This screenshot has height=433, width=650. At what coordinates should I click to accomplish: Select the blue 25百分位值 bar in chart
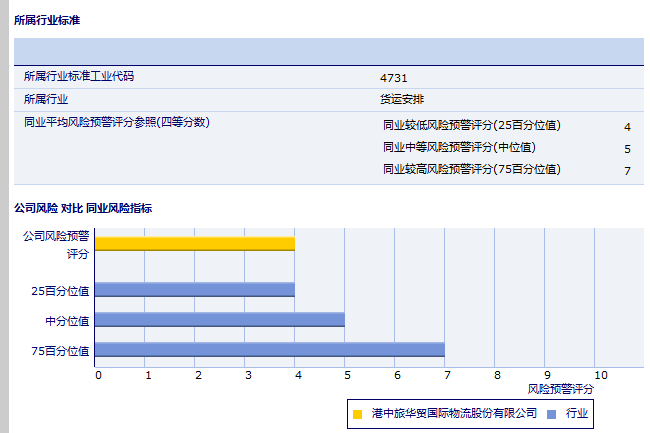[x=195, y=290]
